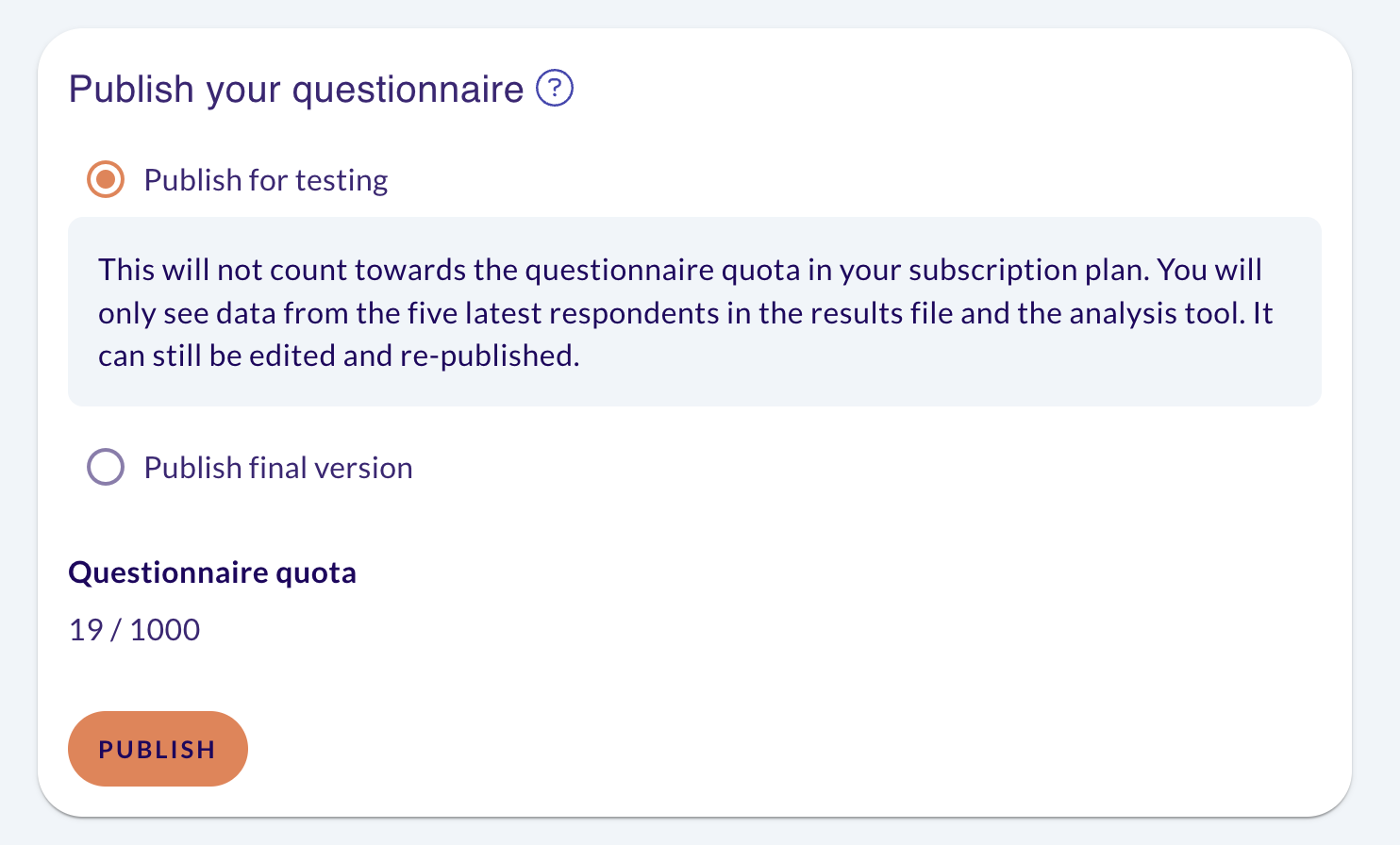Click the gray testing info description box
The width and height of the screenshot is (1400, 845).
point(694,312)
